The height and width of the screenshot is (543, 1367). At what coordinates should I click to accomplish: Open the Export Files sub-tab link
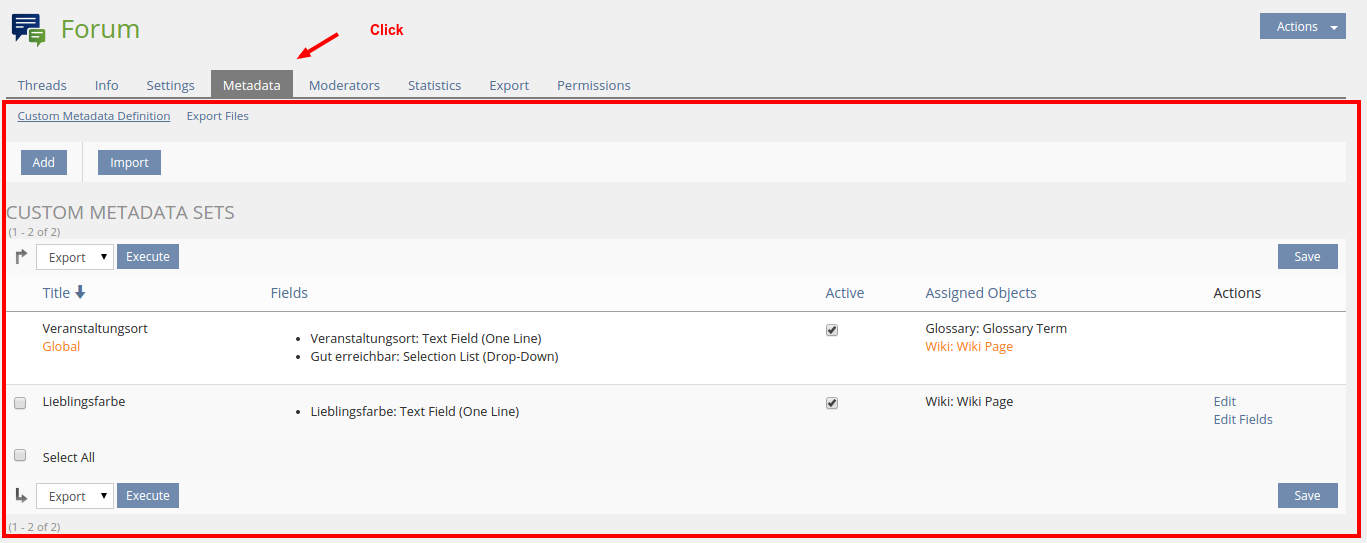point(217,116)
